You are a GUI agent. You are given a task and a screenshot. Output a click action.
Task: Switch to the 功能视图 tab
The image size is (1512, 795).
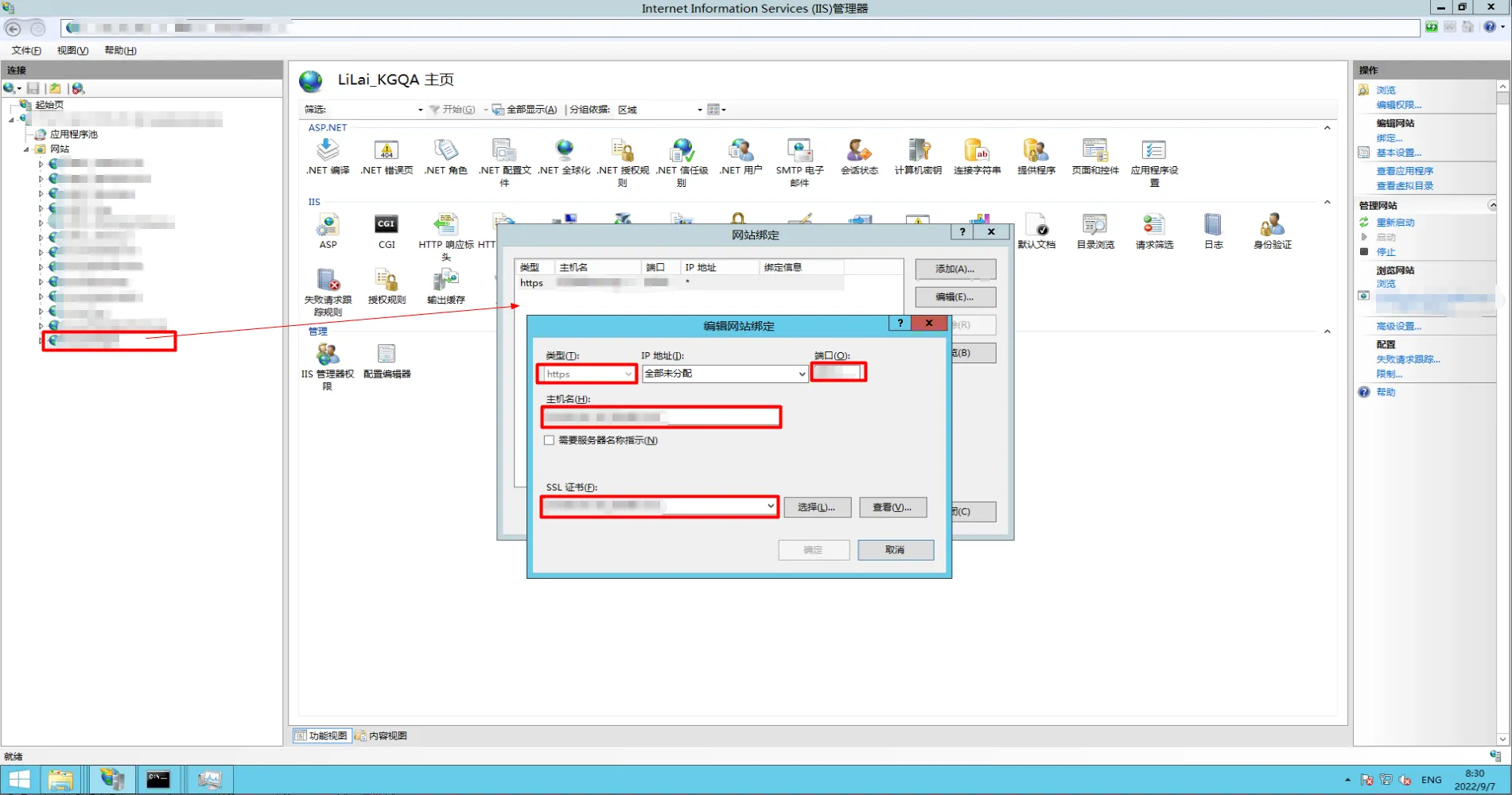(x=321, y=735)
